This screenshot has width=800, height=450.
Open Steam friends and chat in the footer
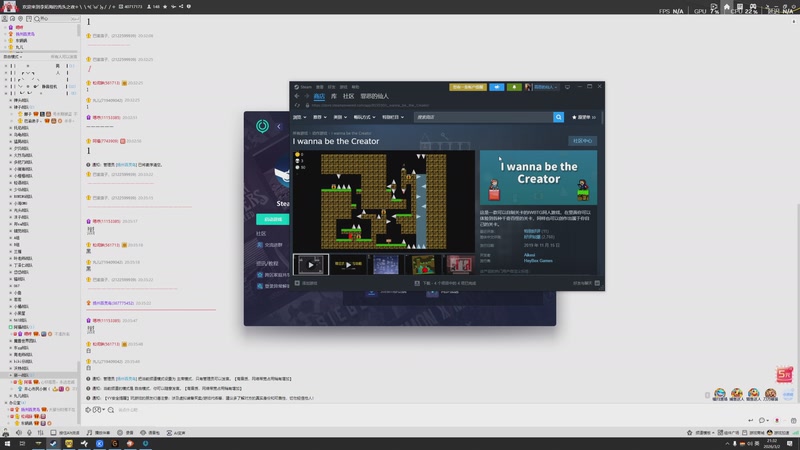coord(586,283)
